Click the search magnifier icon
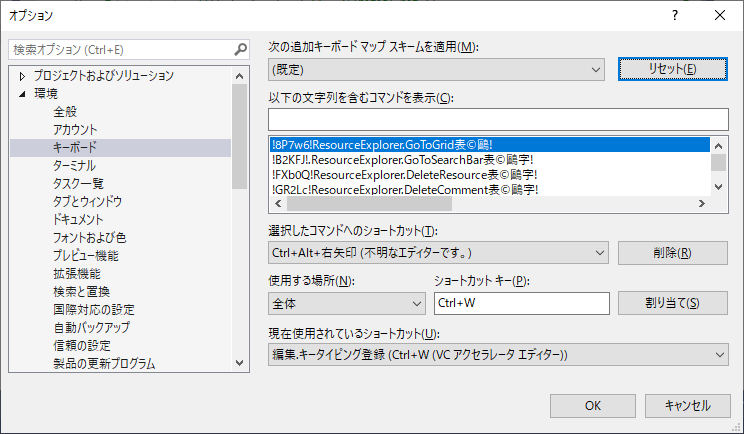The image size is (744, 434). (x=240, y=49)
